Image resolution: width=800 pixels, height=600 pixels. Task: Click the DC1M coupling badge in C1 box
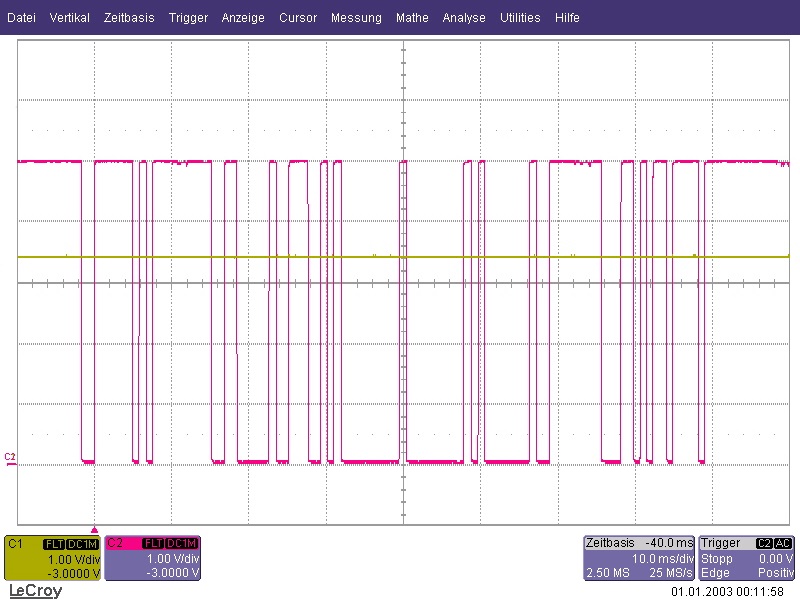82,544
